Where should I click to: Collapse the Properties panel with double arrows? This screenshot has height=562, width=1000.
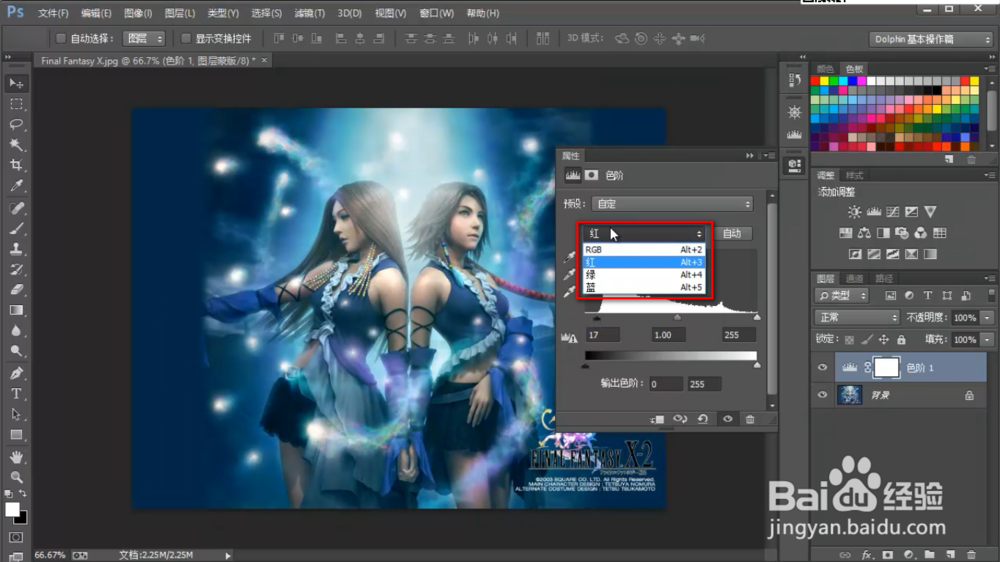click(749, 156)
